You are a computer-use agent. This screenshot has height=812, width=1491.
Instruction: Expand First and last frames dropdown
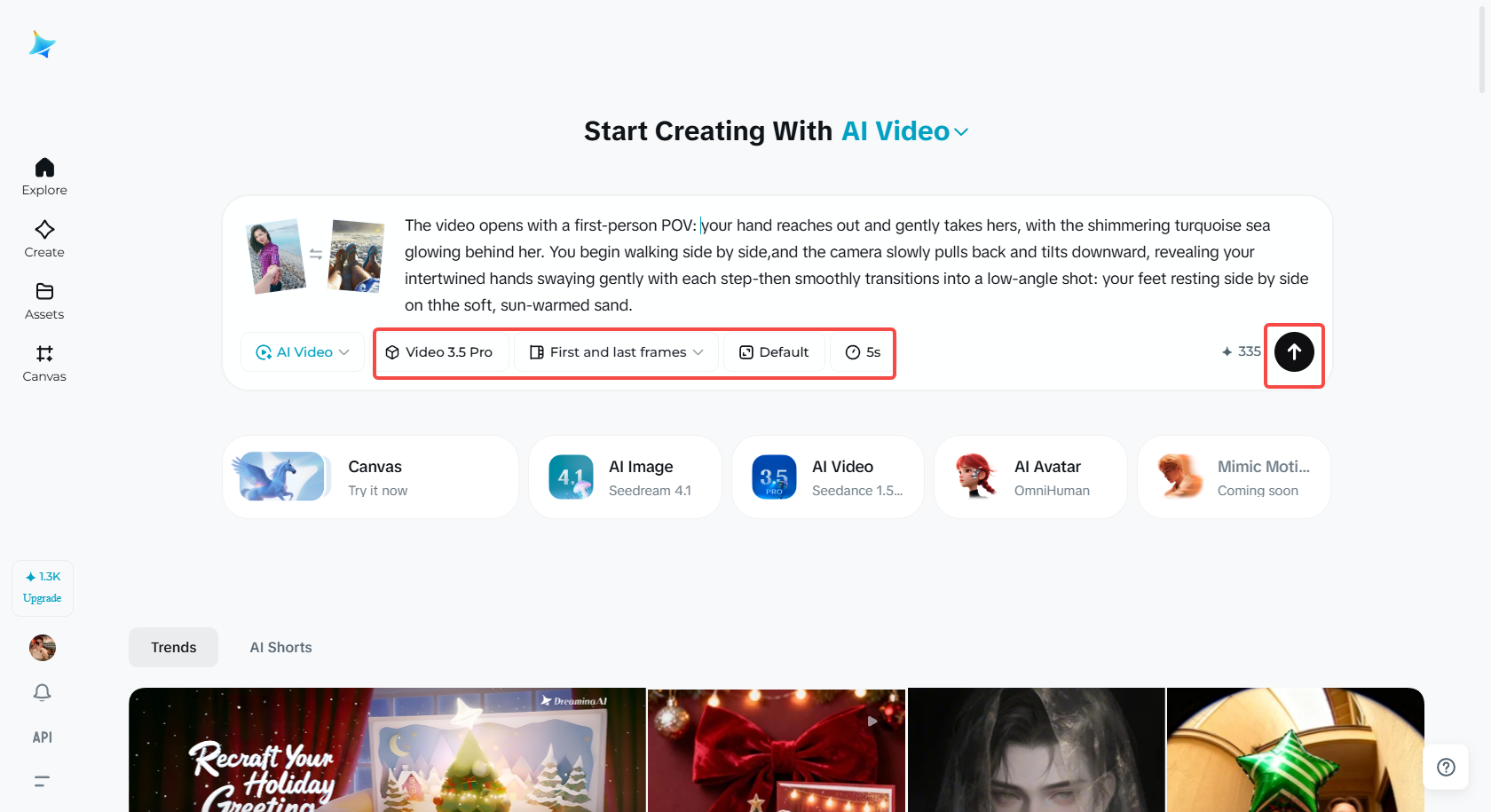(x=617, y=352)
